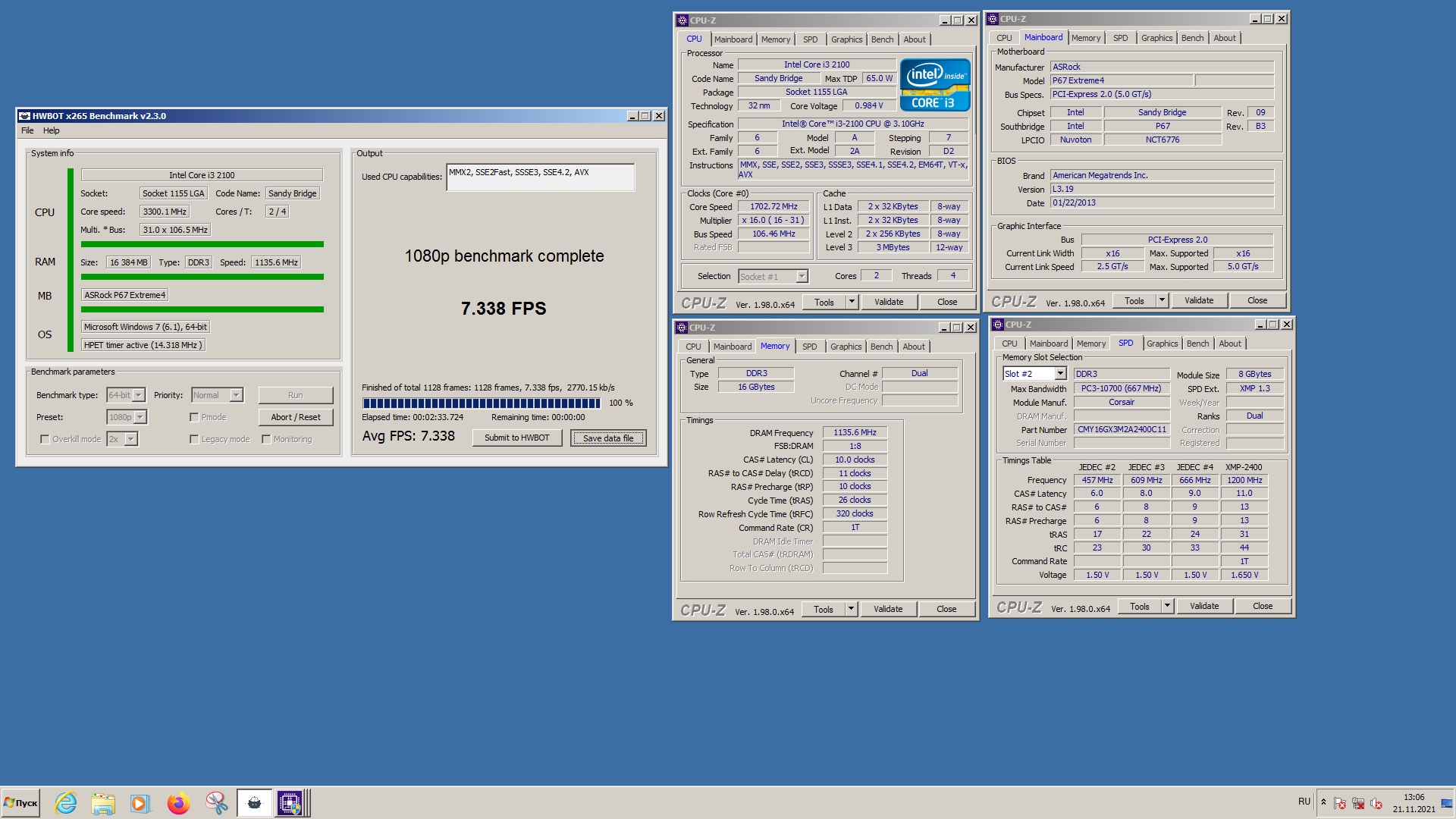Image resolution: width=1456 pixels, height=819 pixels.
Task: Open Internet Explorer from the taskbar
Action: (66, 802)
